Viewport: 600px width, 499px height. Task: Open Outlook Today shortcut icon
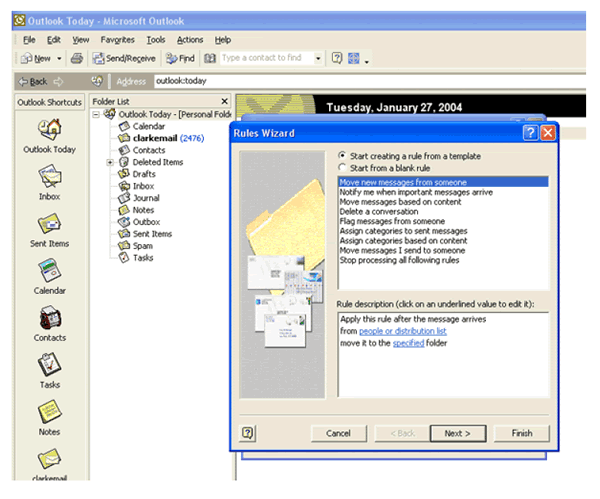pyautogui.click(x=49, y=130)
